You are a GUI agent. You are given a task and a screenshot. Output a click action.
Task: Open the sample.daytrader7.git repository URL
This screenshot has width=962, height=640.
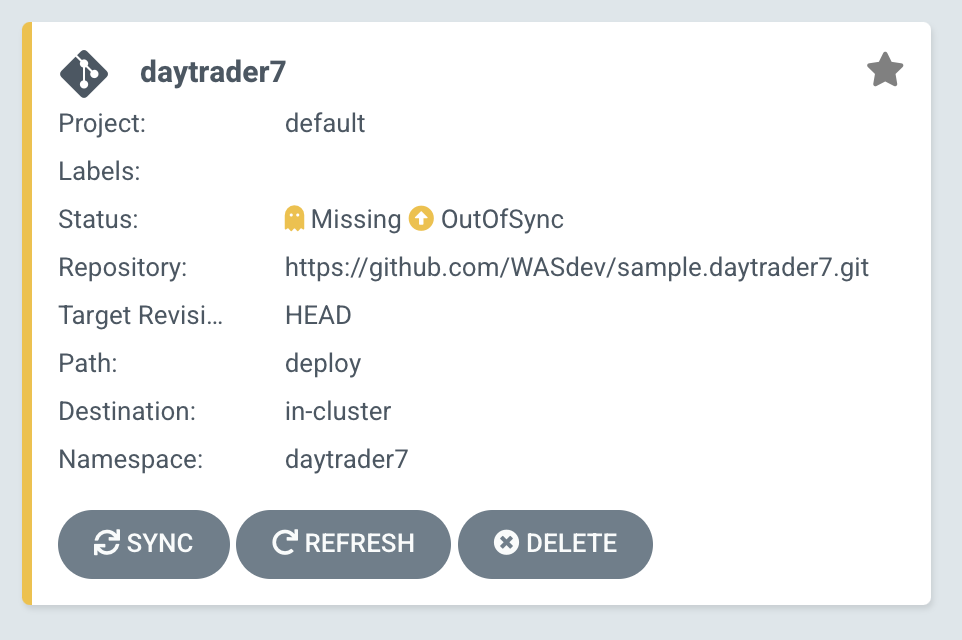(577, 268)
